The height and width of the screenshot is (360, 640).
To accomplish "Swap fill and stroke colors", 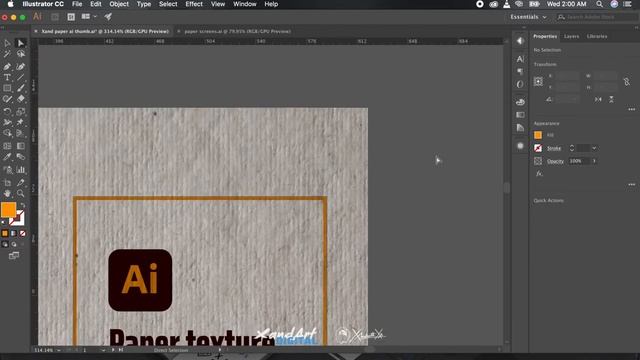I will 22,205.
